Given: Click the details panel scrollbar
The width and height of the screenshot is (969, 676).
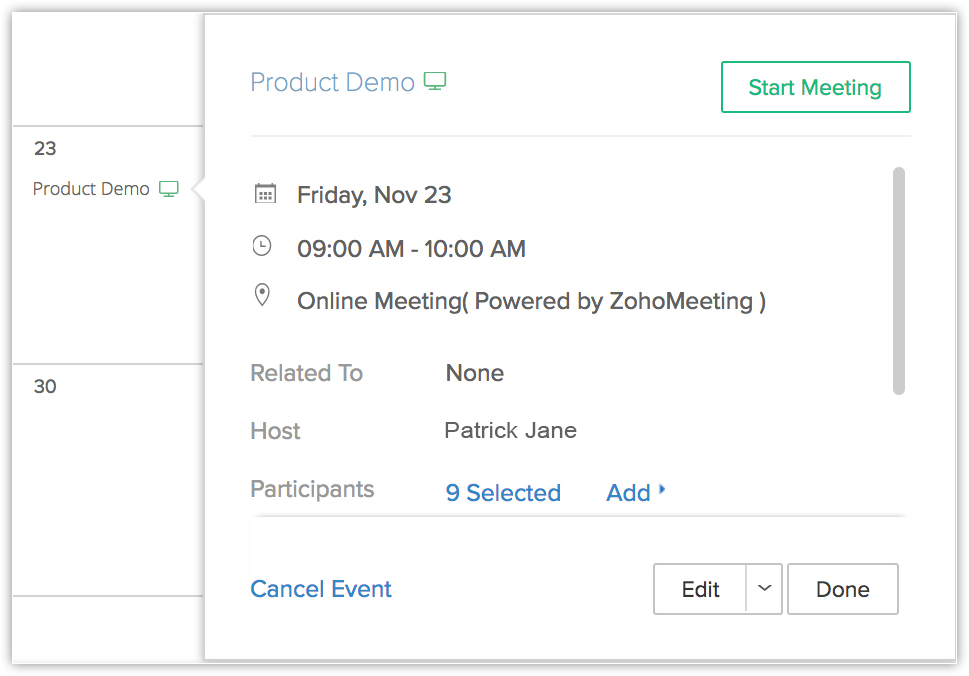Looking at the screenshot, I should tap(898, 280).
